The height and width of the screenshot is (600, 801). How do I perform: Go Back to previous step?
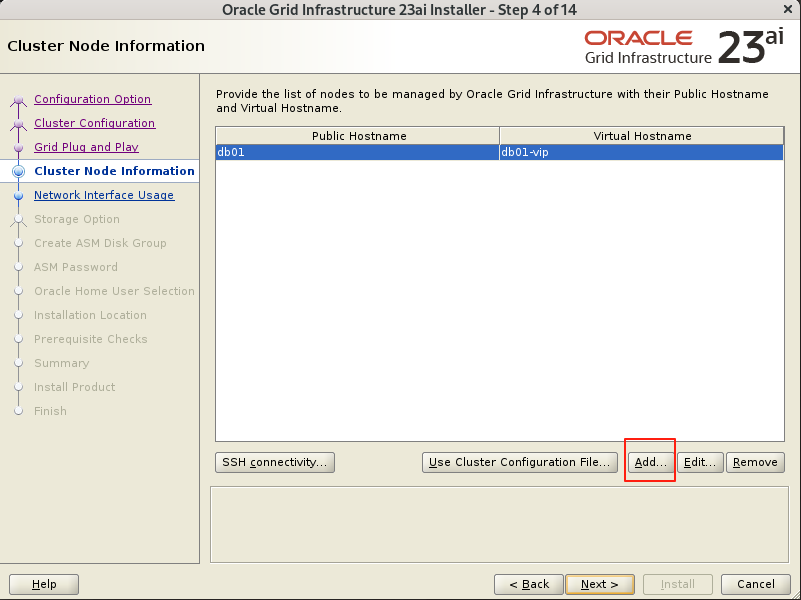(529, 584)
